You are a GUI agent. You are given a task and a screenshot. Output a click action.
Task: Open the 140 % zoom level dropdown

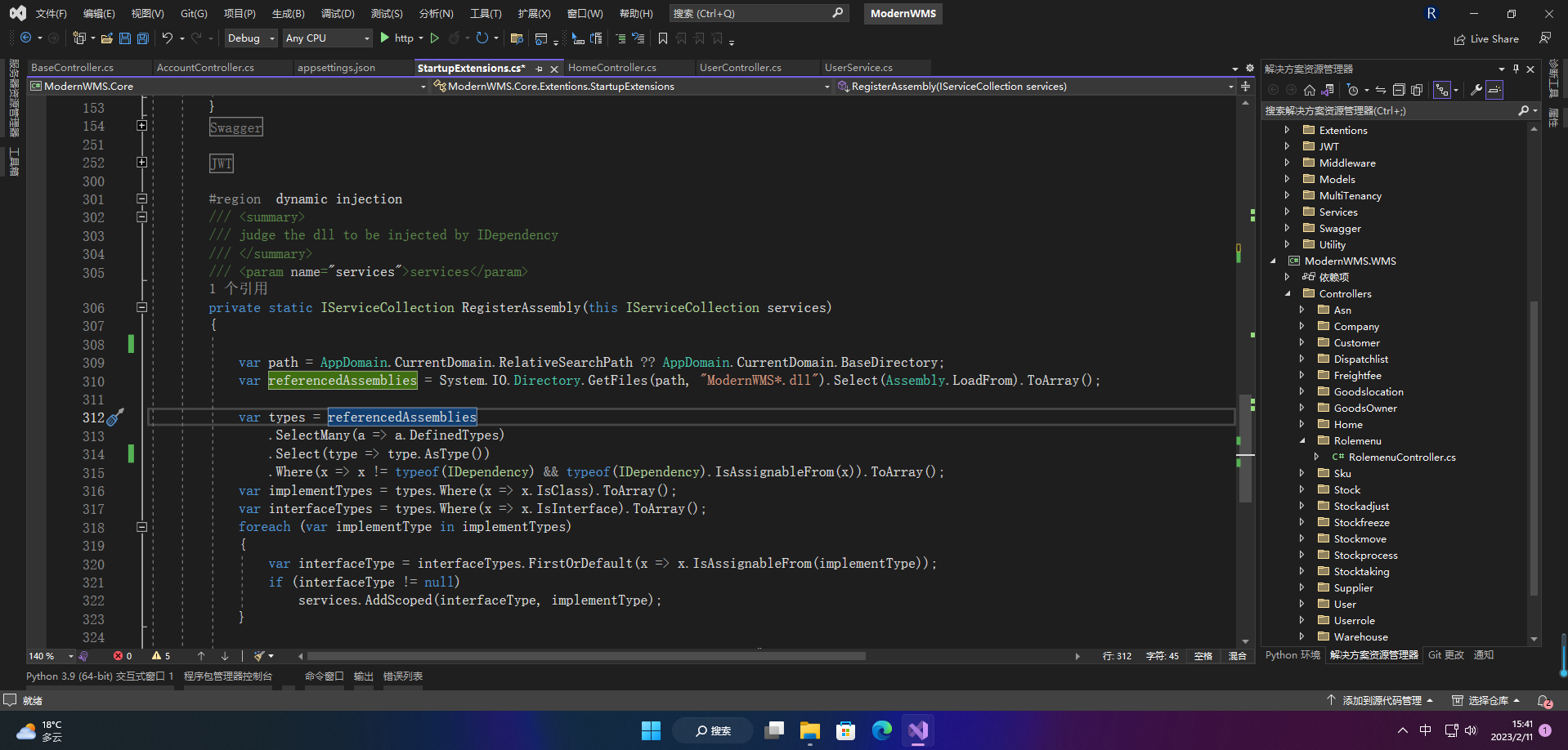tap(52, 656)
